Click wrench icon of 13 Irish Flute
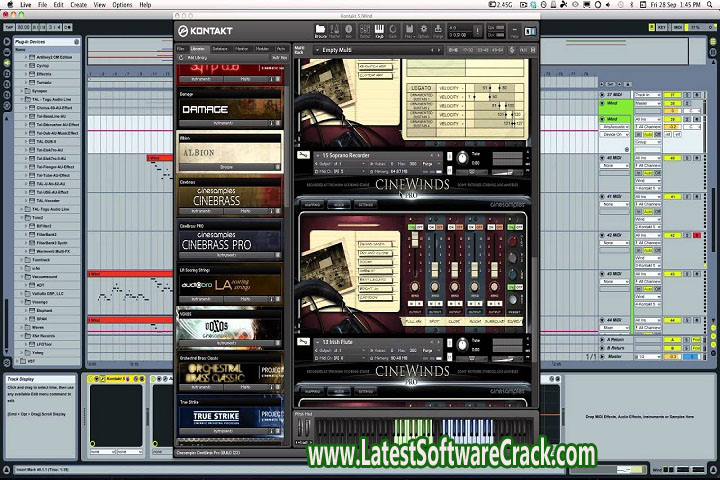 (x=303, y=342)
